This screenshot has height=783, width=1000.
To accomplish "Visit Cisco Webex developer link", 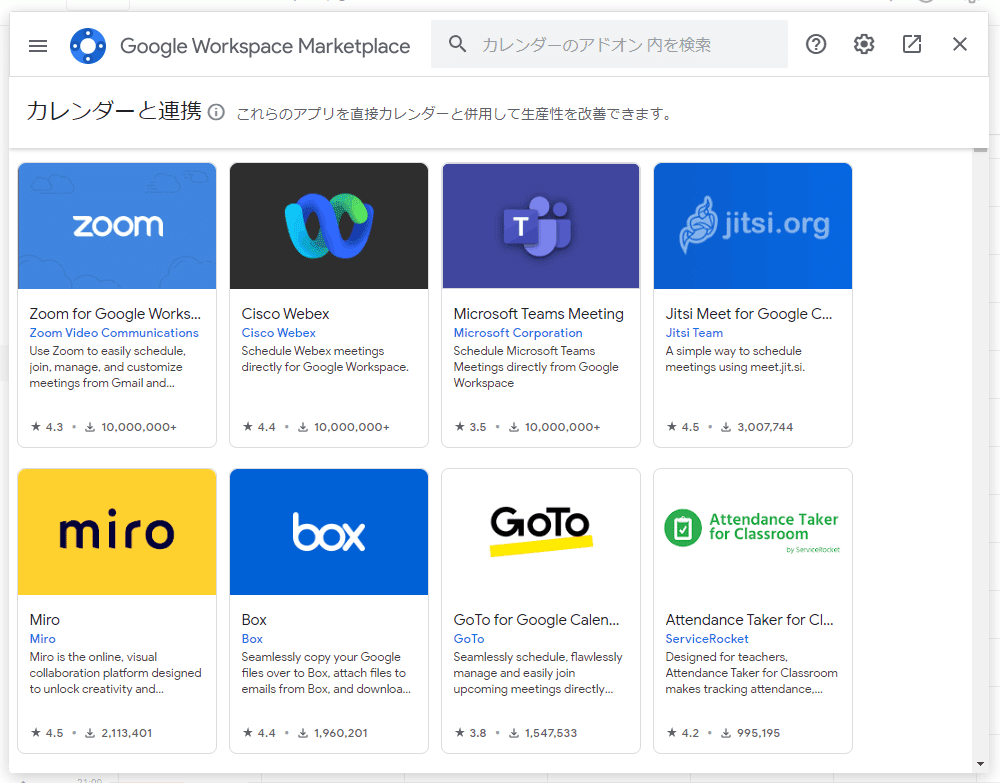I will tap(279, 333).
